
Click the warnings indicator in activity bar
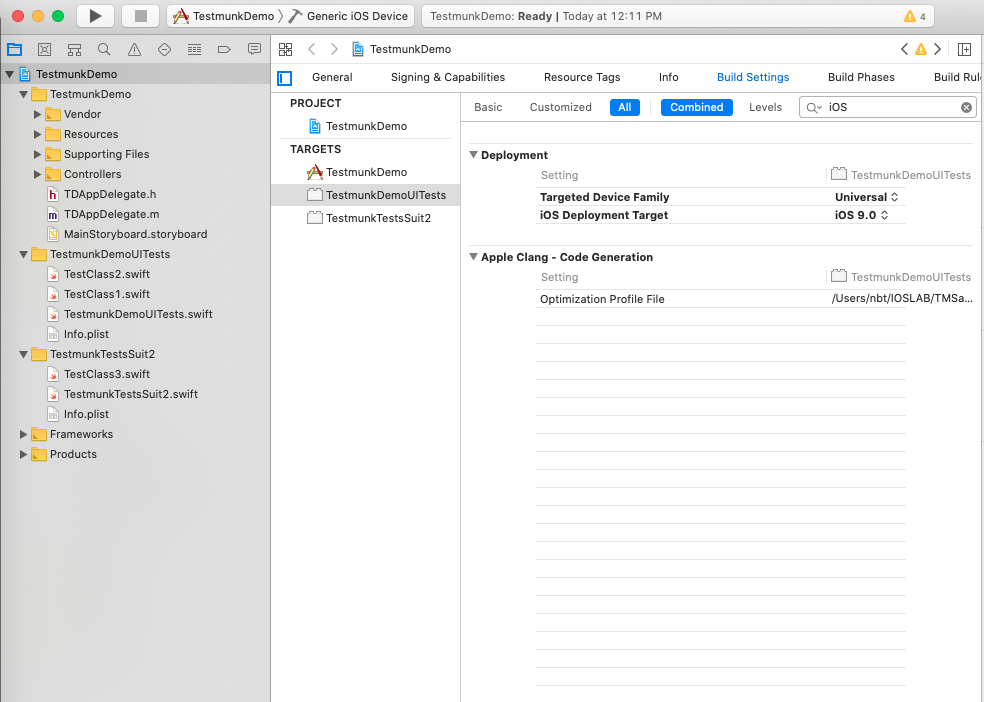pos(915,16)
